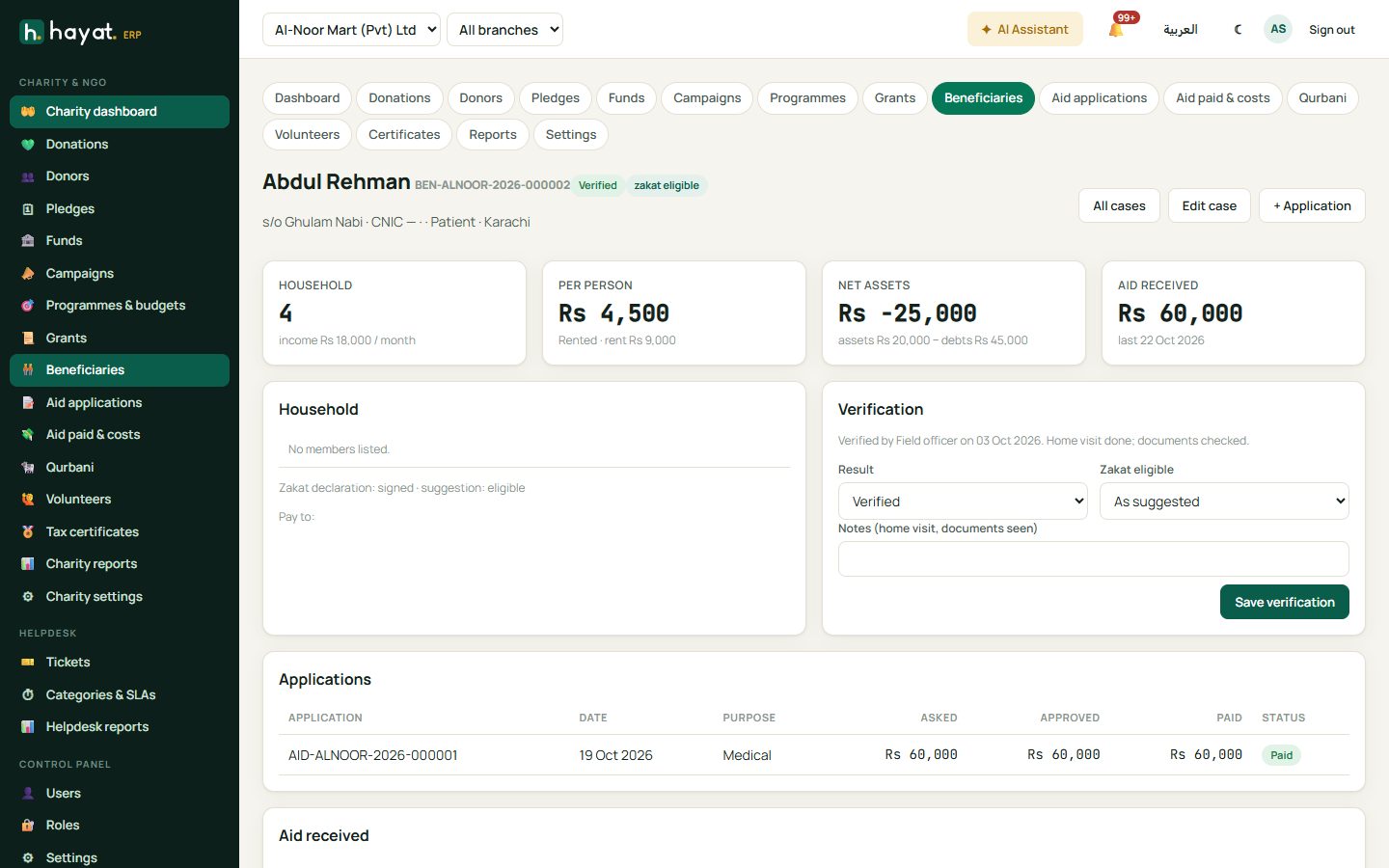The width and height of the screenshot is (1389, 868).
Task: Open the company selector Al-Noor Mart dropdown
Action: tap(351, 30)
